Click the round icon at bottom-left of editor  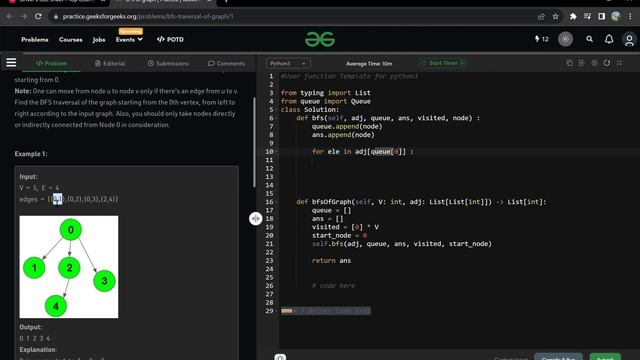280,357
